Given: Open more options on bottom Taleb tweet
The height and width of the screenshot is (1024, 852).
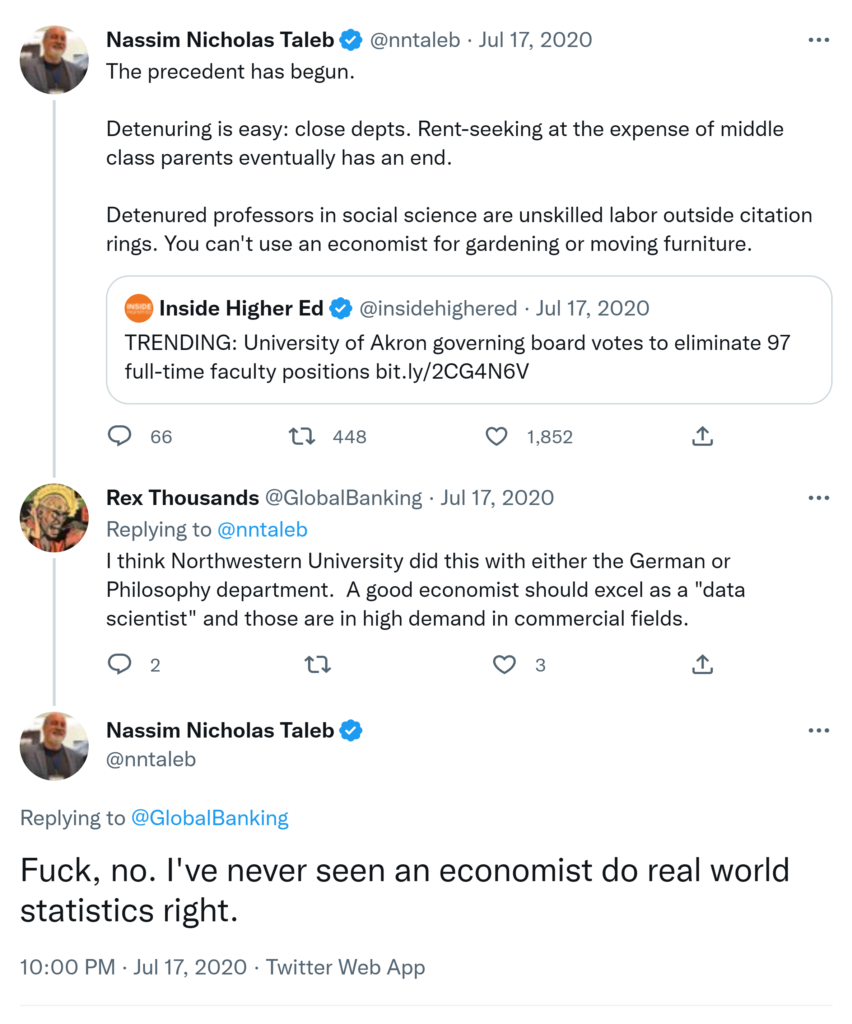Looking at the screenshot, I should click(818, 730).
